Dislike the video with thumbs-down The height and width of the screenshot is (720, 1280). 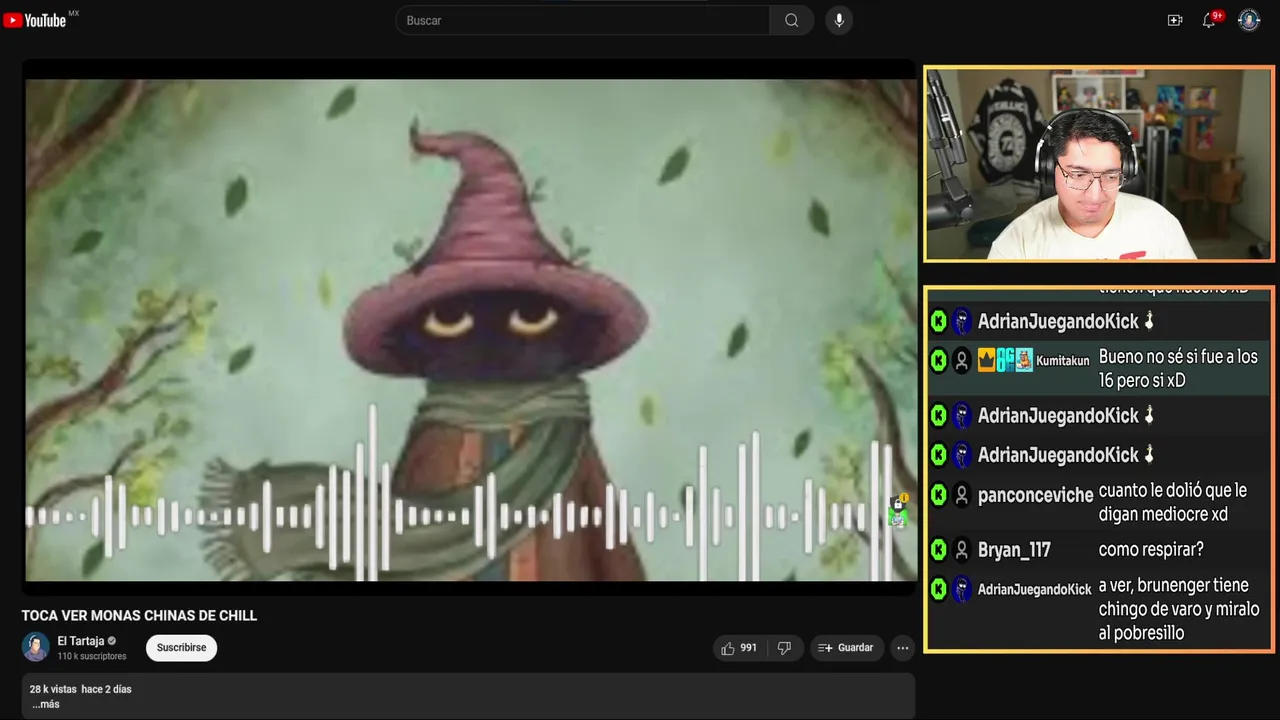[784, 648]
